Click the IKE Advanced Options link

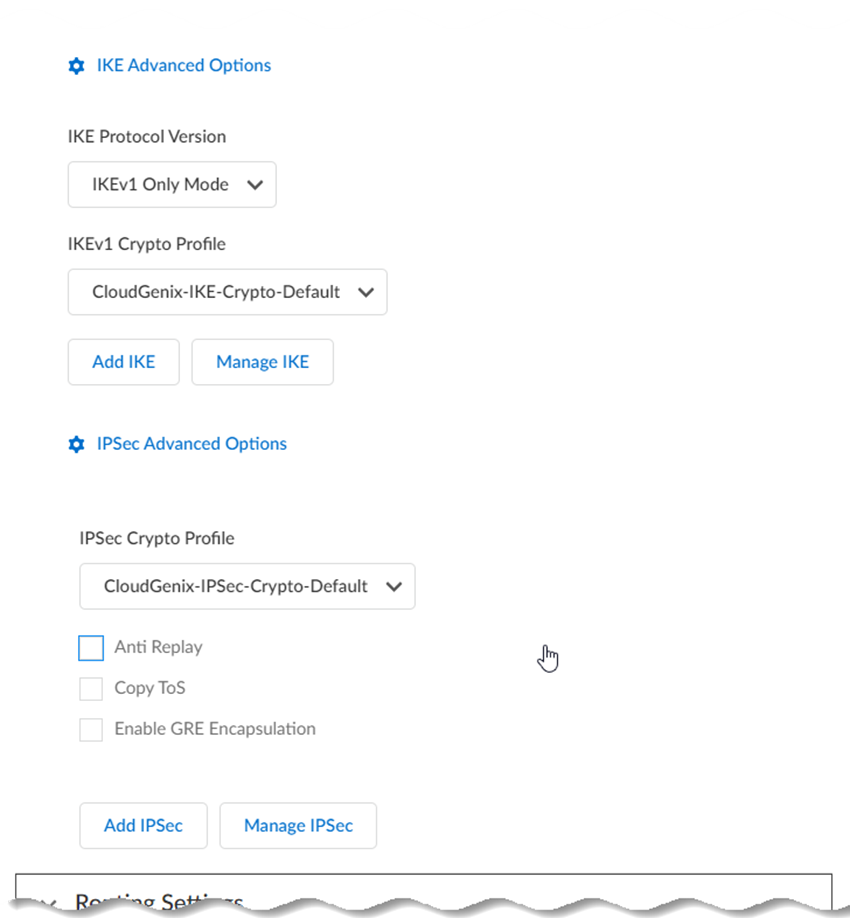tap(184, 66)
